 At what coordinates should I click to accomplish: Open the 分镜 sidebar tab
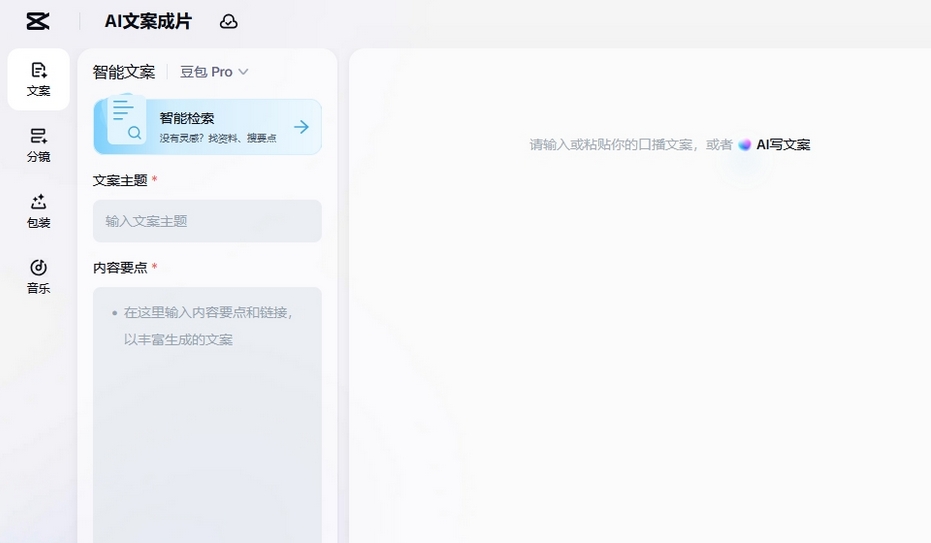point(39,145)
